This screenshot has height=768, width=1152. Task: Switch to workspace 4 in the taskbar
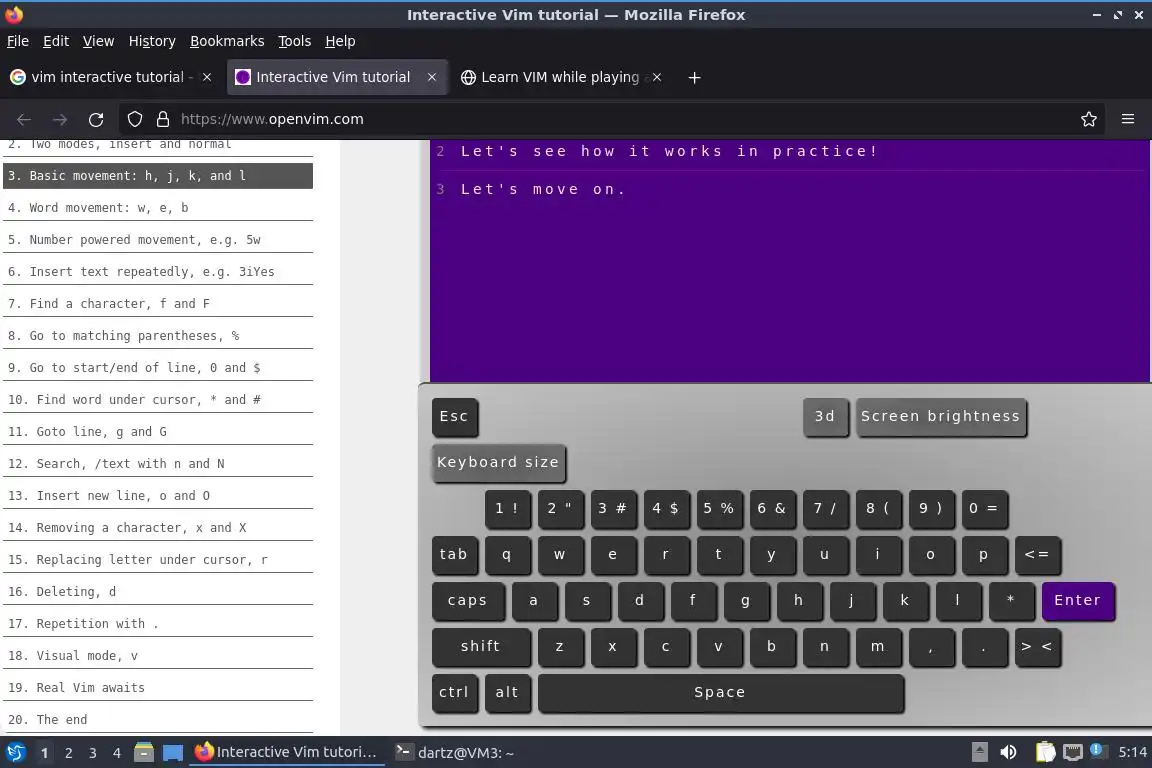point(116,753)
